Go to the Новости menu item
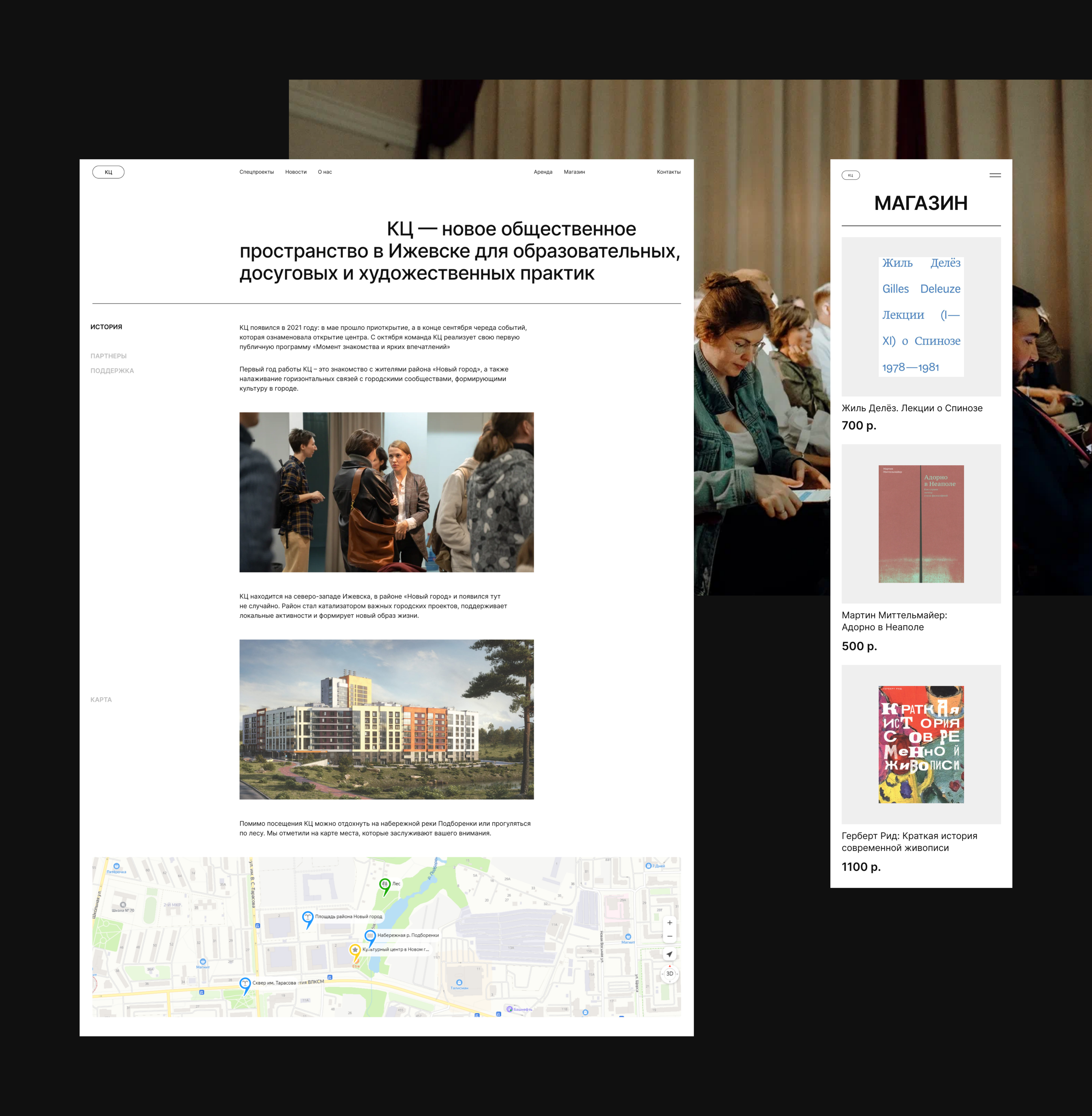 [x=296, y=172]
